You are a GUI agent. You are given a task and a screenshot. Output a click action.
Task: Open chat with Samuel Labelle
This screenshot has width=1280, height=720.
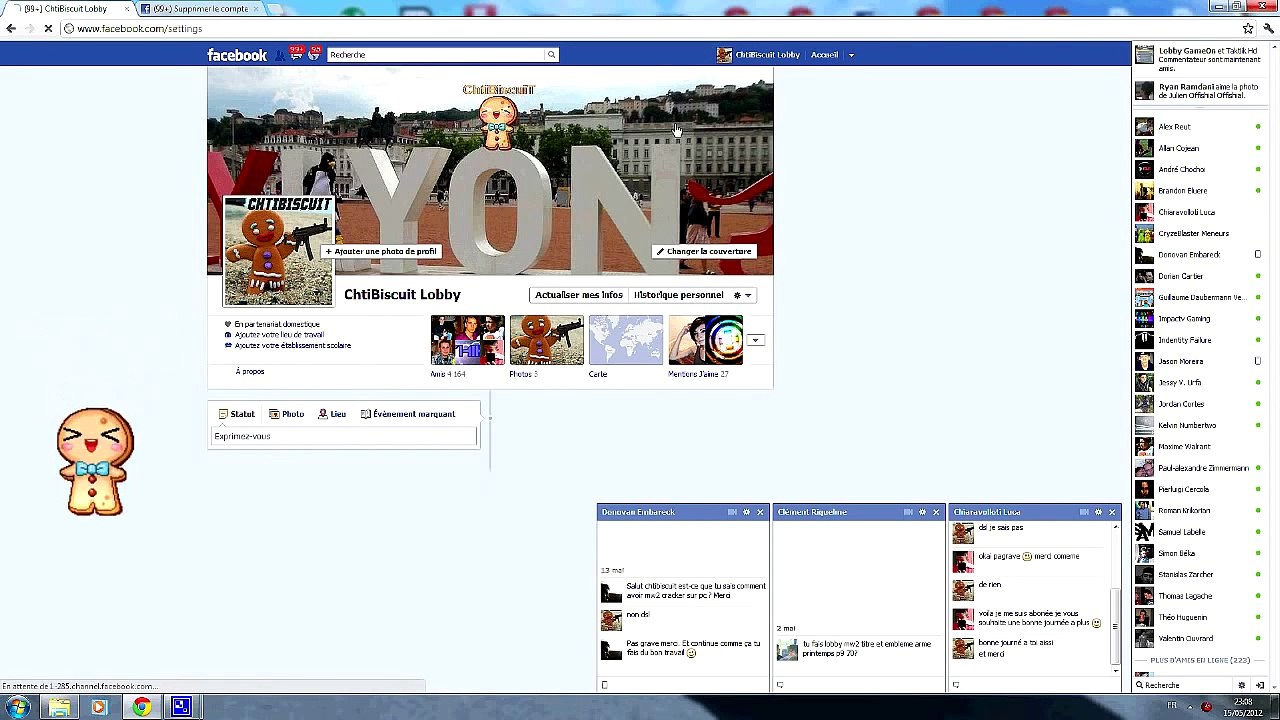coord(1198,532)
